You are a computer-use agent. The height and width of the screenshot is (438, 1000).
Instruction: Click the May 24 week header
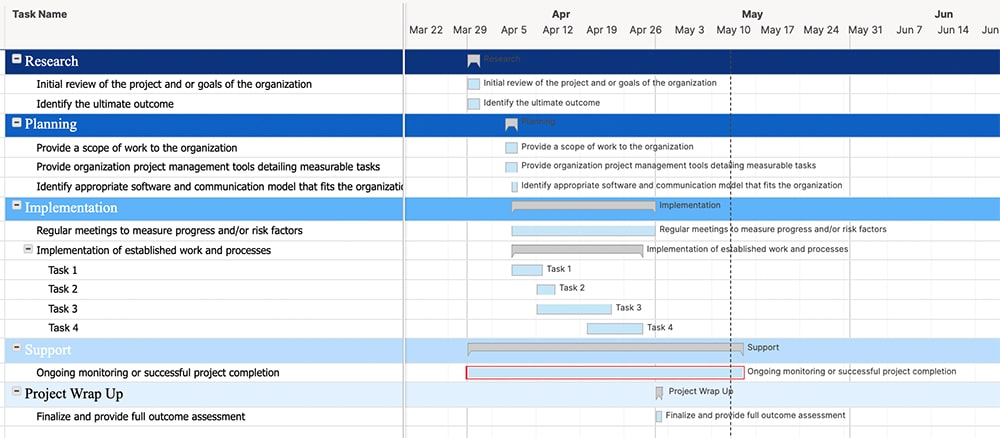[x=821, y=30]
